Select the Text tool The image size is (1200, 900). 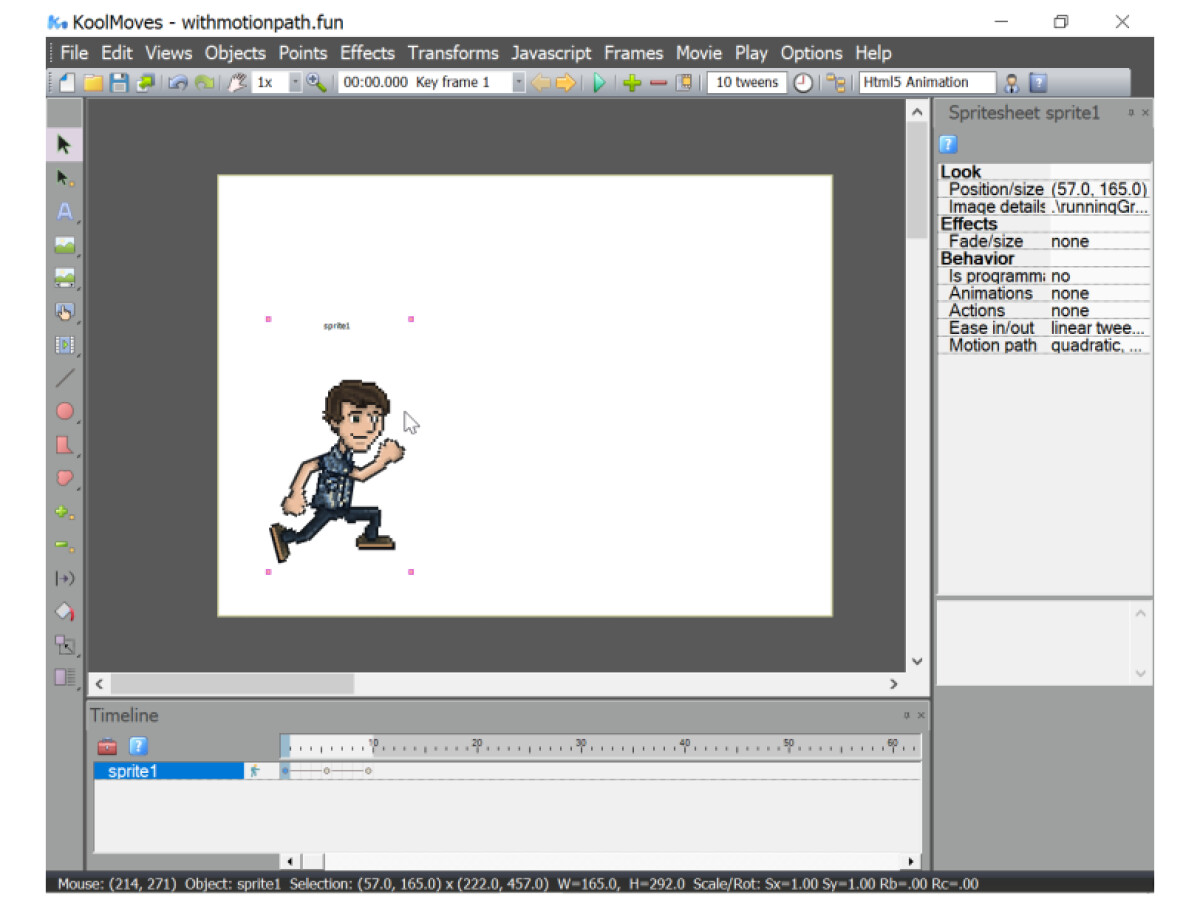pos(64,211)
